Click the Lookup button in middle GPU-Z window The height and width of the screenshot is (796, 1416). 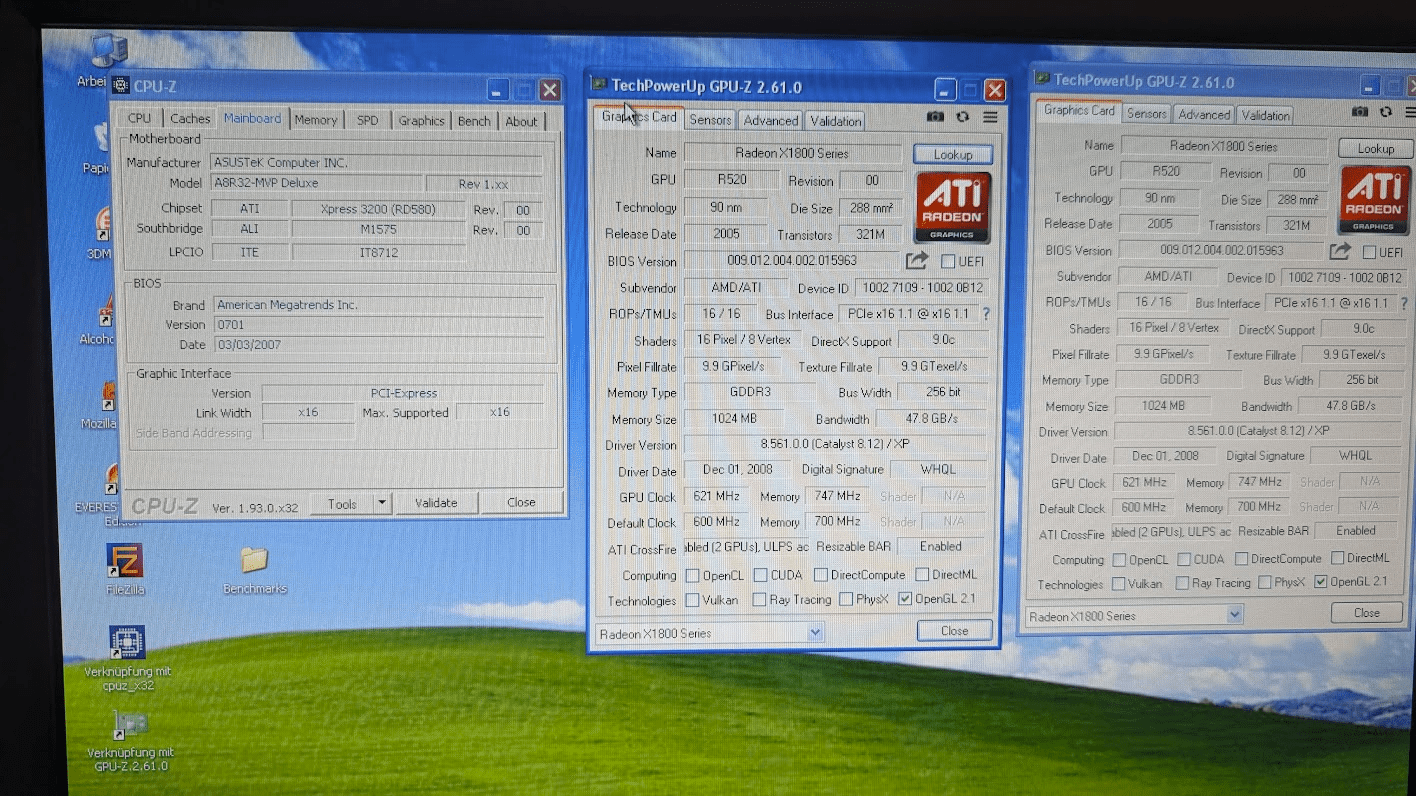coord(952,155)
